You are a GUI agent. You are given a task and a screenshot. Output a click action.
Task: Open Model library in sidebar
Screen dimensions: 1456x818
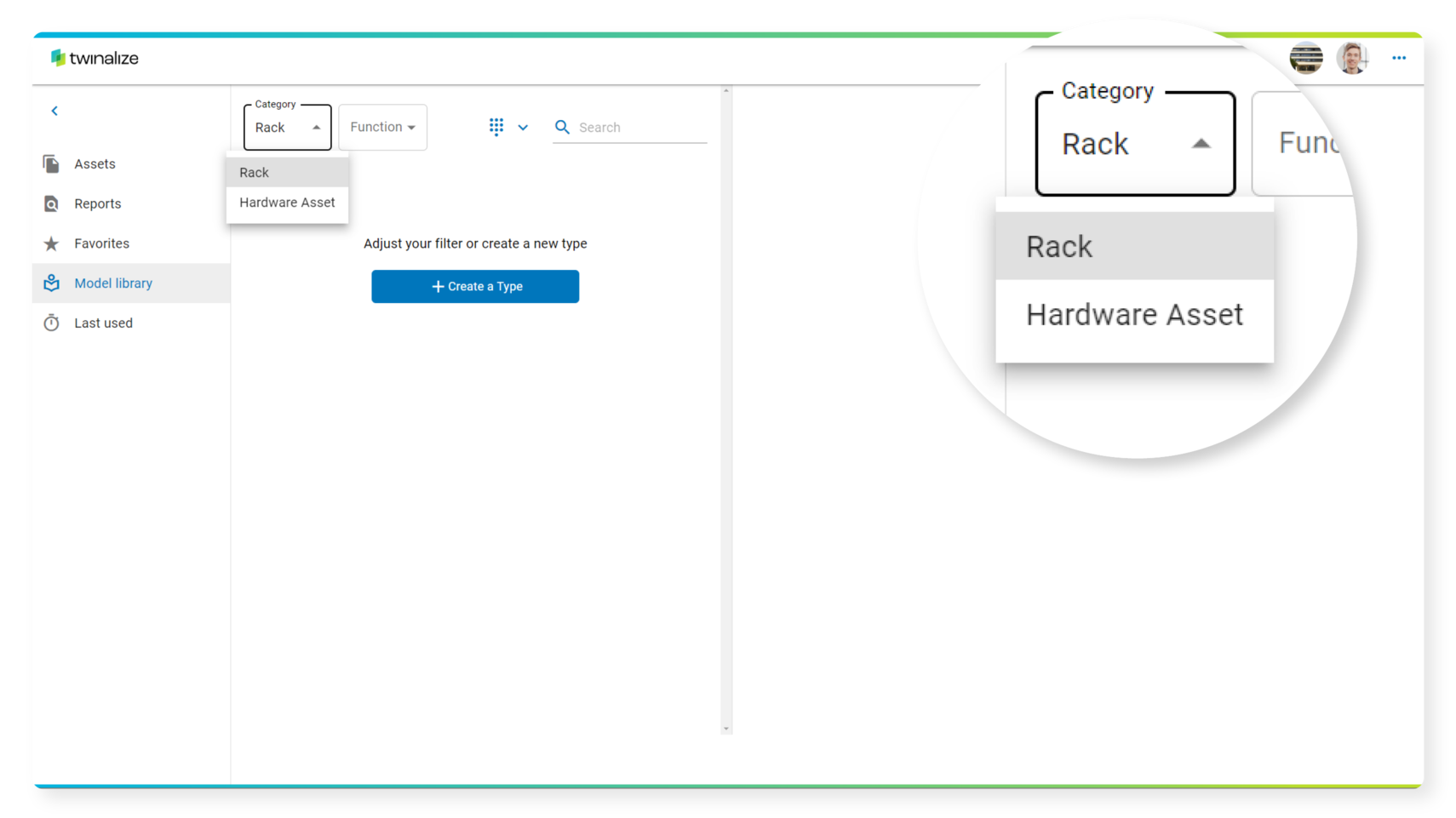click(113, 283)
